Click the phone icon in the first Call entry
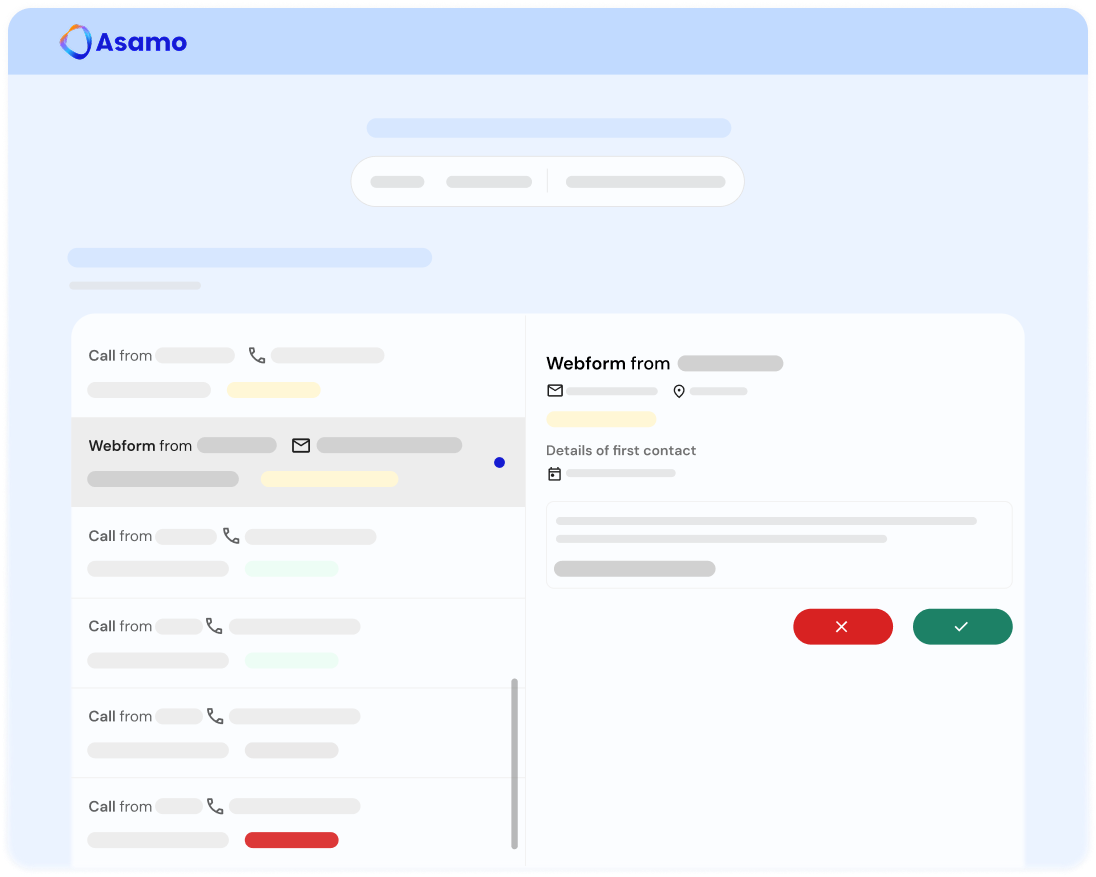1096x877 pixels. (256, 355)
